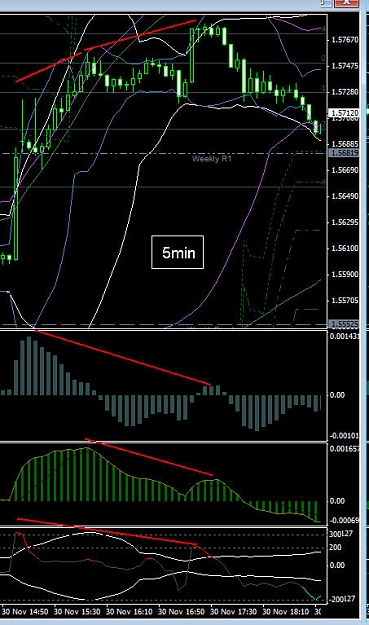Close the chart window with the red X

coord(345,2)
